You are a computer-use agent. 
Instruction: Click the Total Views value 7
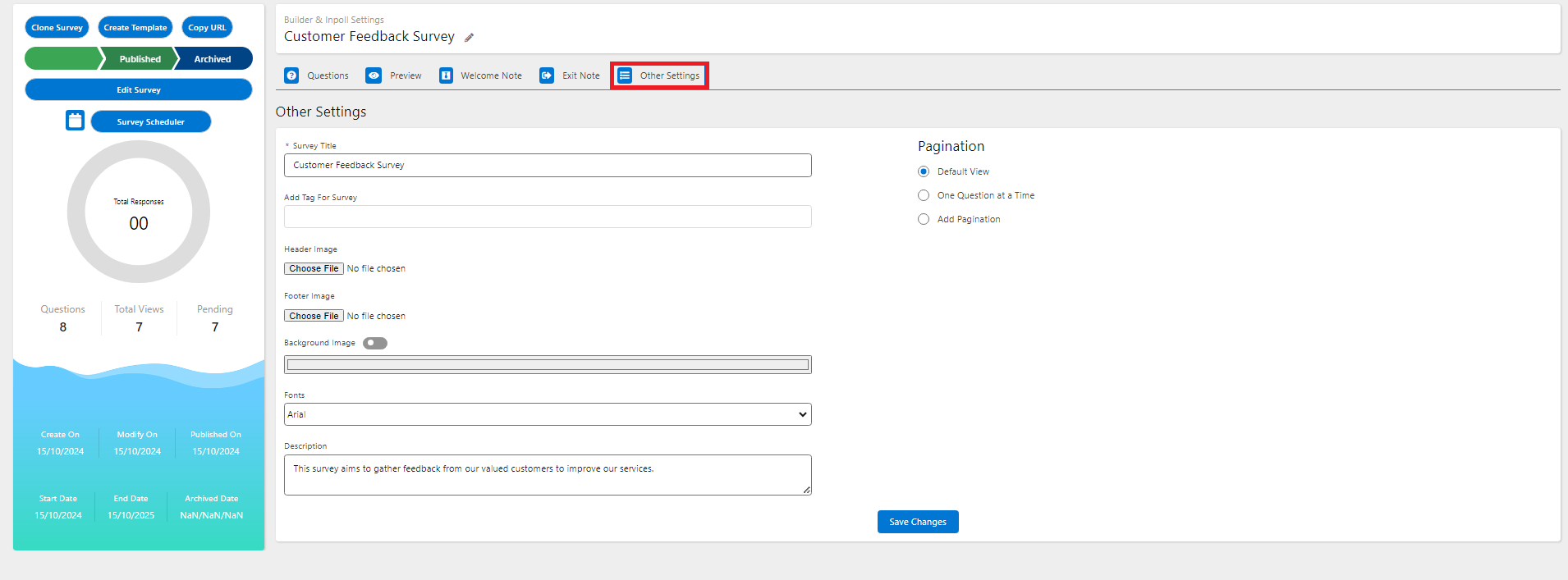(x=139, y=327)
